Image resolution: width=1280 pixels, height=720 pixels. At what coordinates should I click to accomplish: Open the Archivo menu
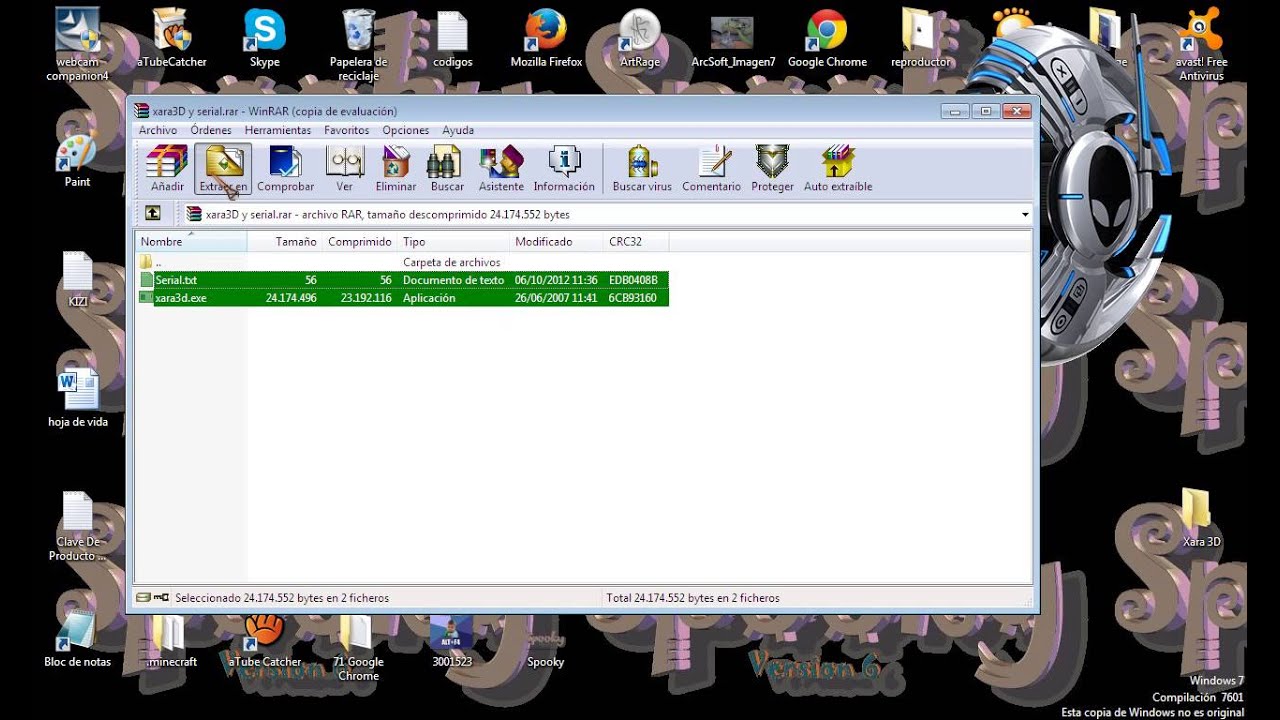coord(158,130)
